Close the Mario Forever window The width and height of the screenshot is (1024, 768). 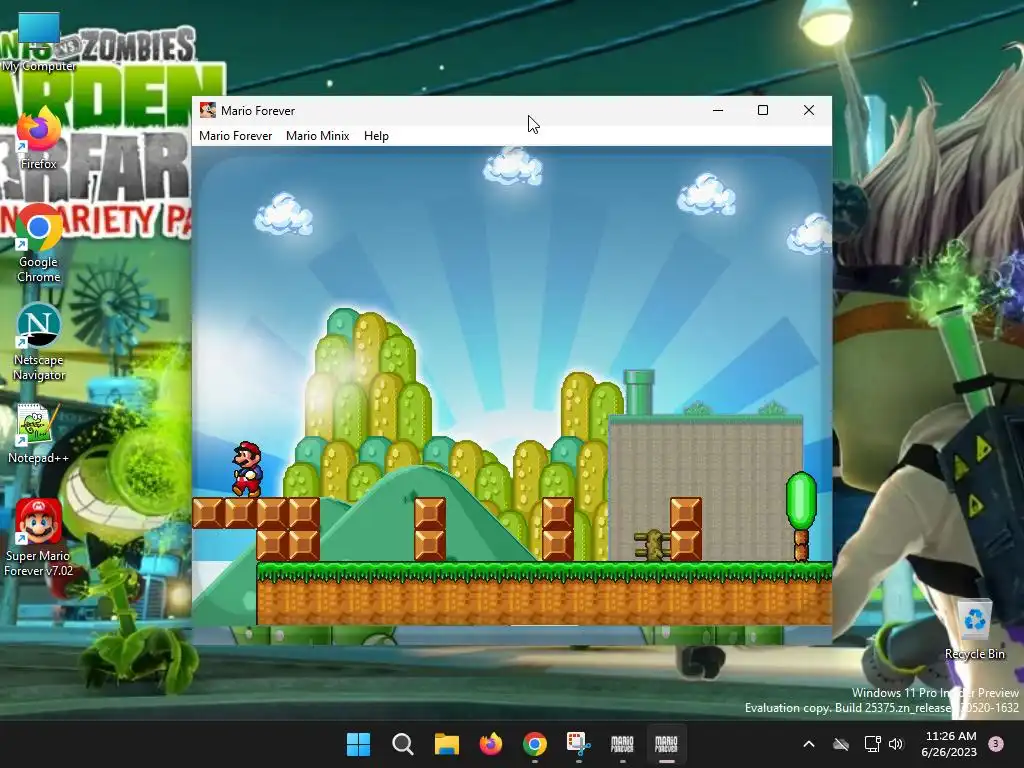point(808,110)
